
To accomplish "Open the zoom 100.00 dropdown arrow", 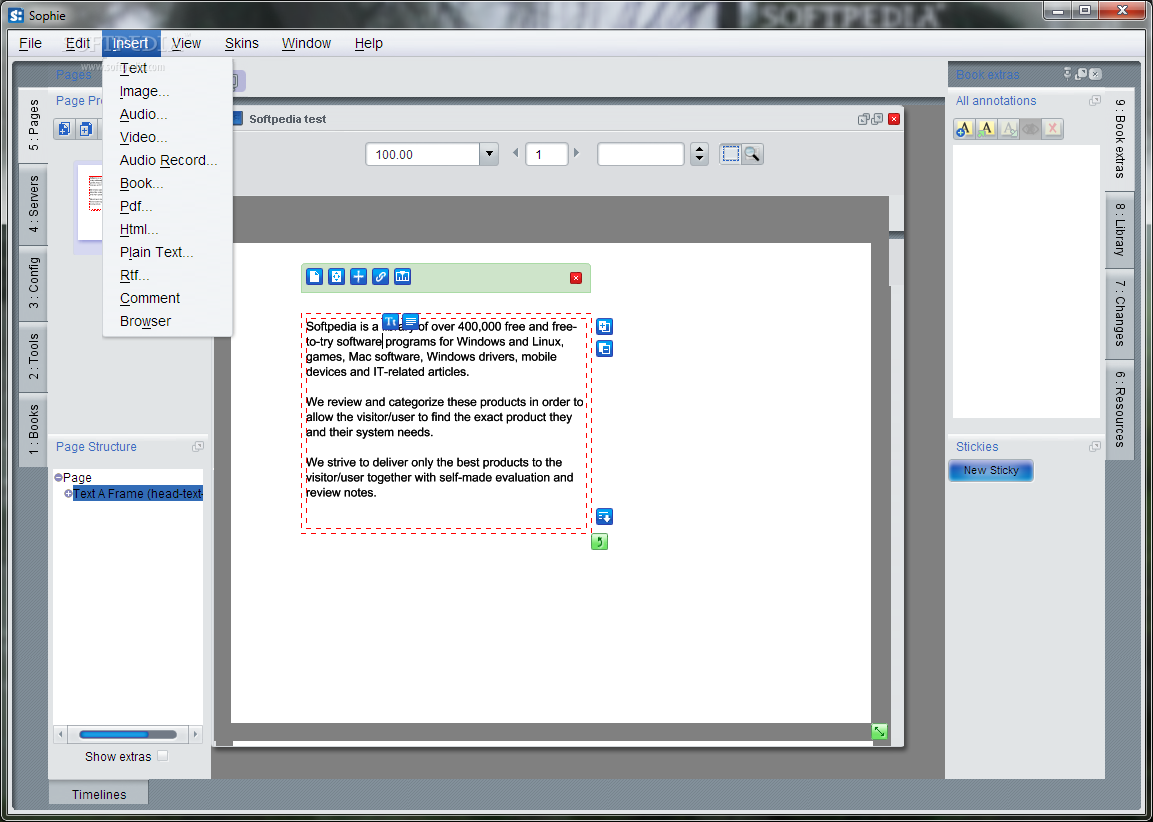I will click(x=489, y=154).
